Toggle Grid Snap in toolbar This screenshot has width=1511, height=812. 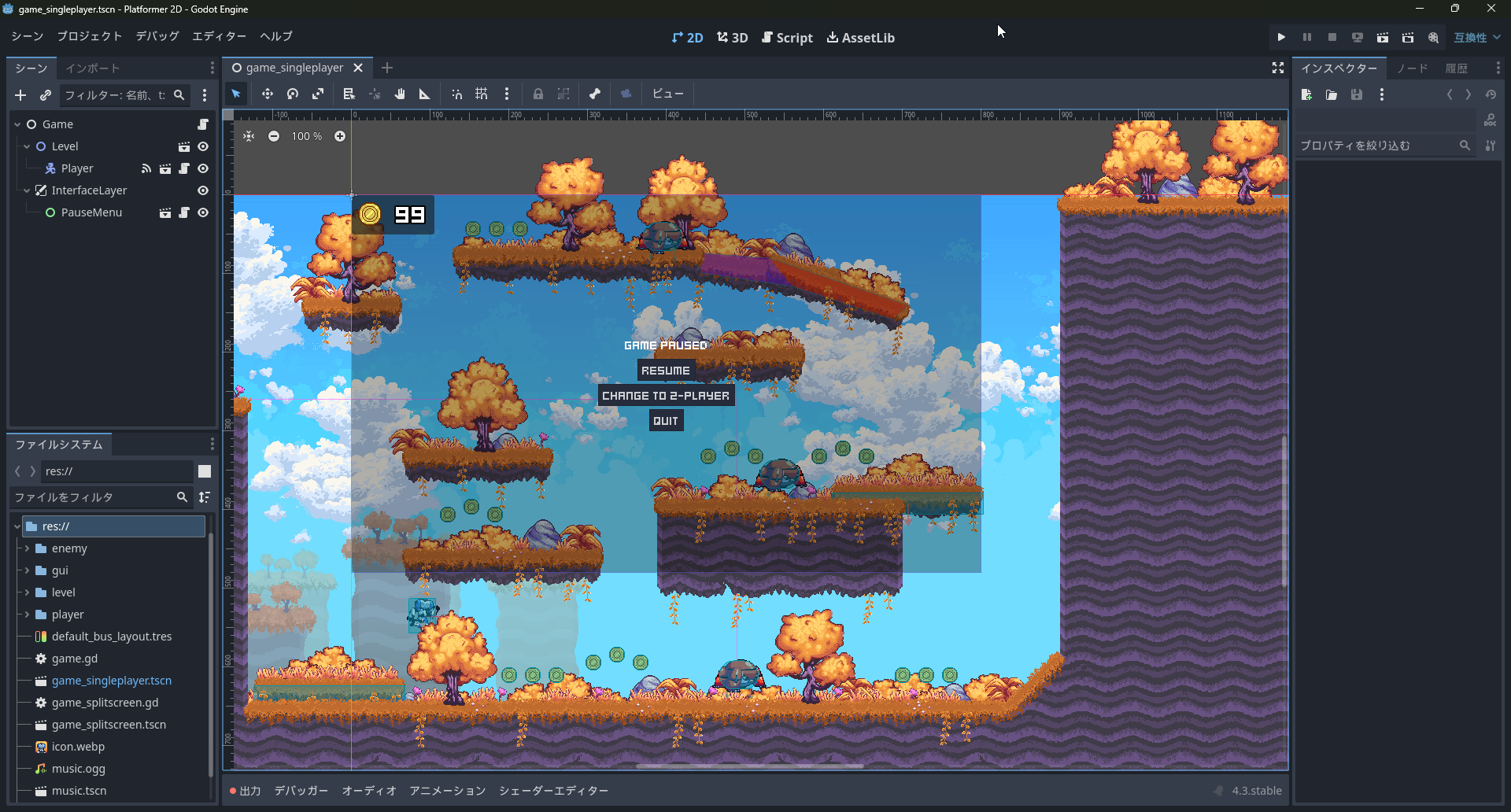482,94
